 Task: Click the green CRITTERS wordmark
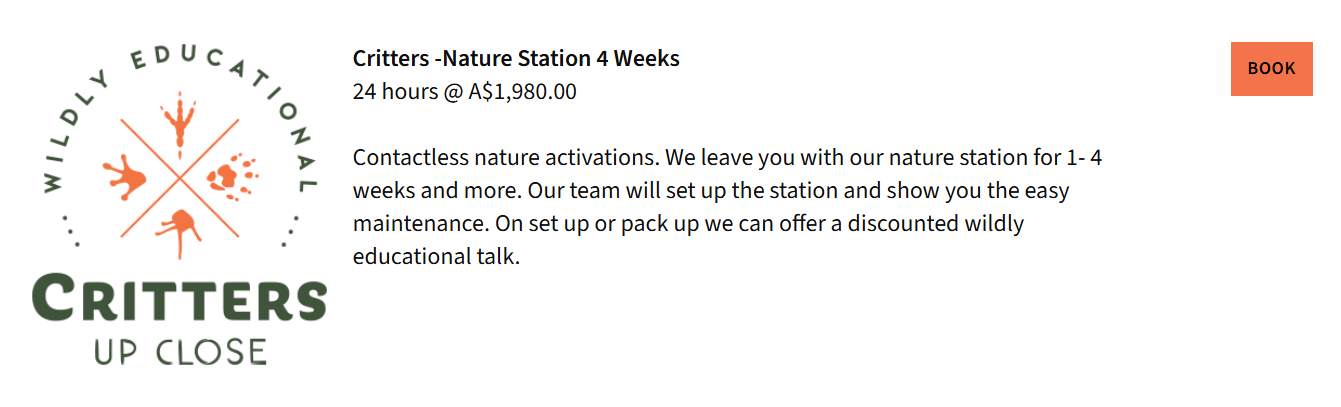pyautogui.click(x=180, y=298)
